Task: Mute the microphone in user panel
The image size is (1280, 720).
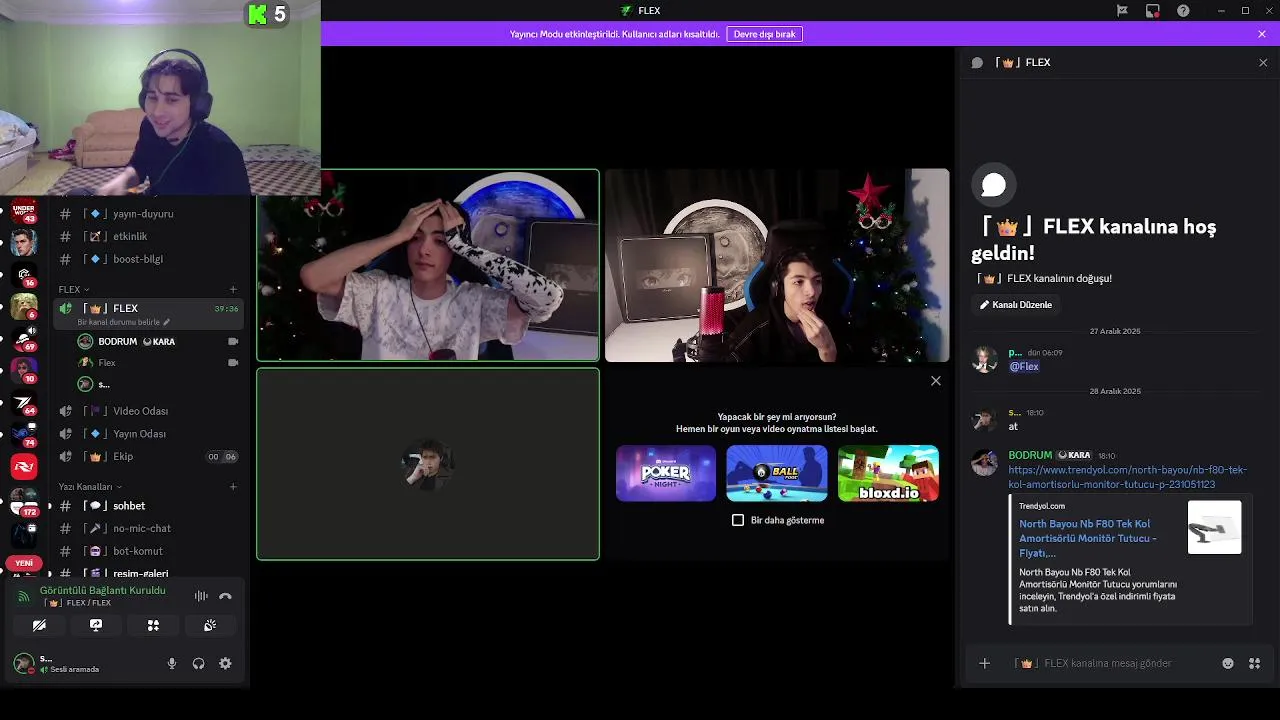Action: click(x=172, y=663)
